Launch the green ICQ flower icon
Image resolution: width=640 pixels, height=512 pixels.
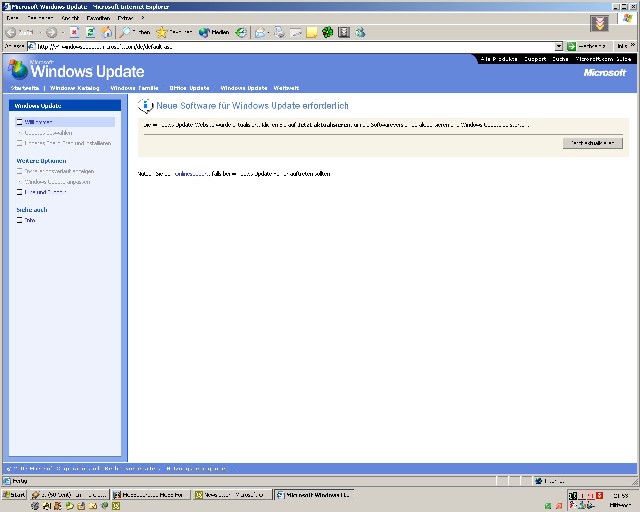tap(328, 32)
